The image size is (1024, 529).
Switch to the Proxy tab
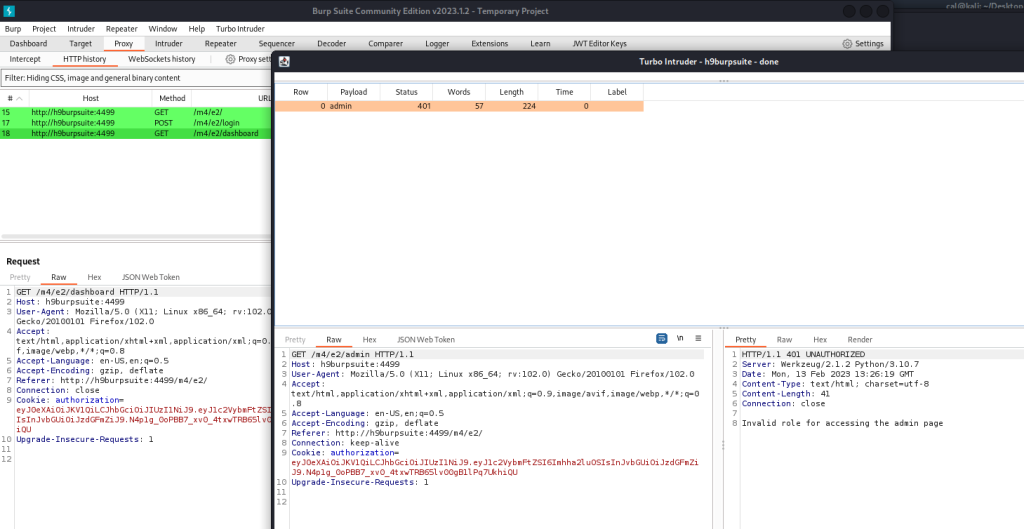123,44
